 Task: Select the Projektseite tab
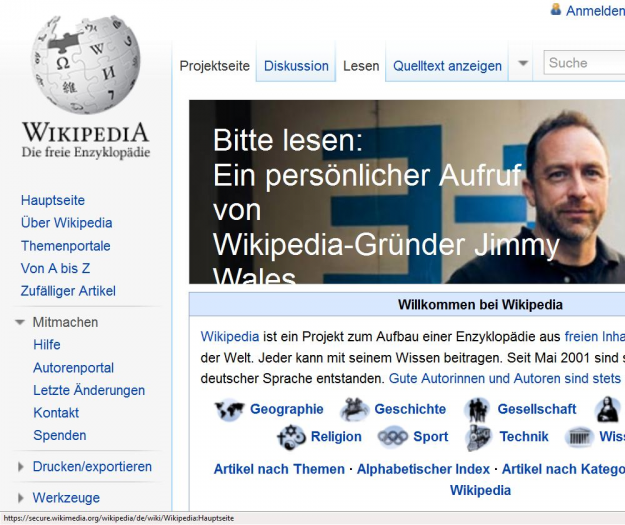click(214, 66)
